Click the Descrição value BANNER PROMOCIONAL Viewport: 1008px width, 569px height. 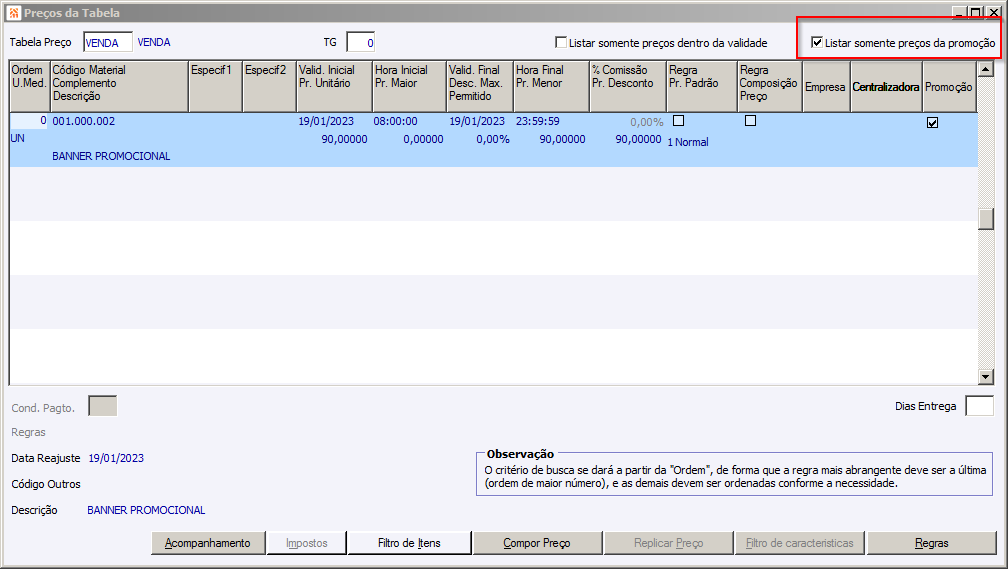point(146,510)
